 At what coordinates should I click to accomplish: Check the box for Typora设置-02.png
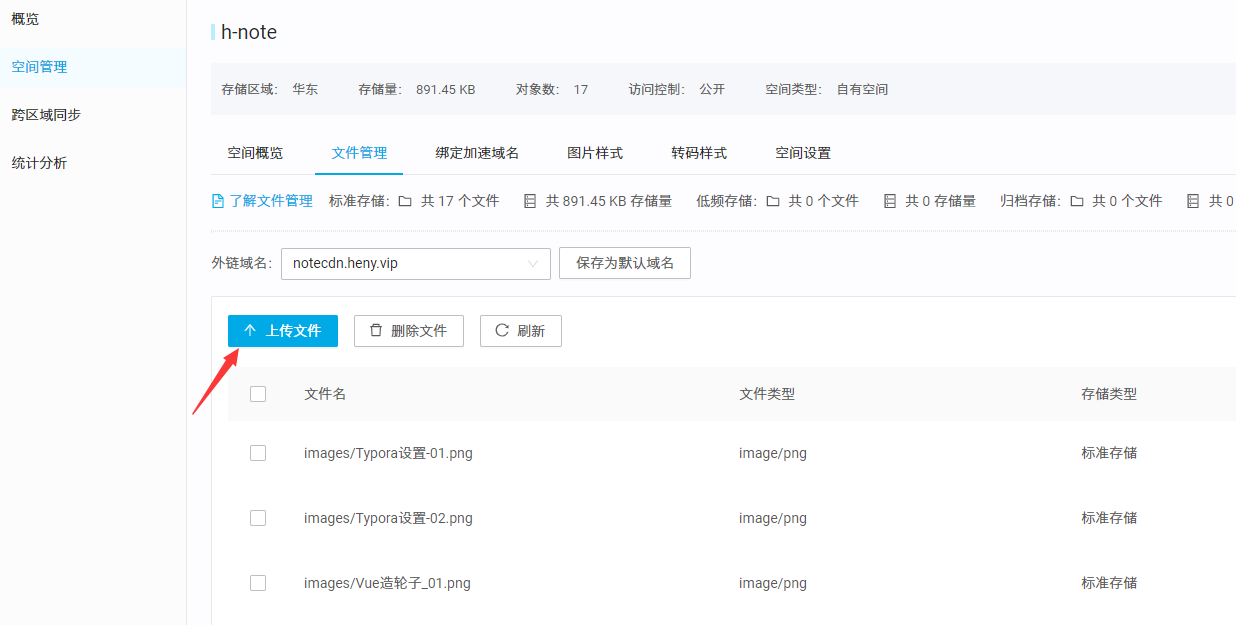(x=258, y=518)
